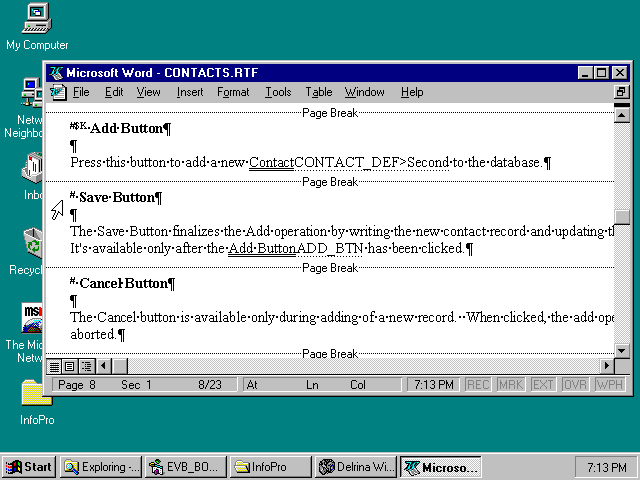Select the InfoPro folder on desktop
The height and width of the screenshot is (480, 640).
point(37,395)
